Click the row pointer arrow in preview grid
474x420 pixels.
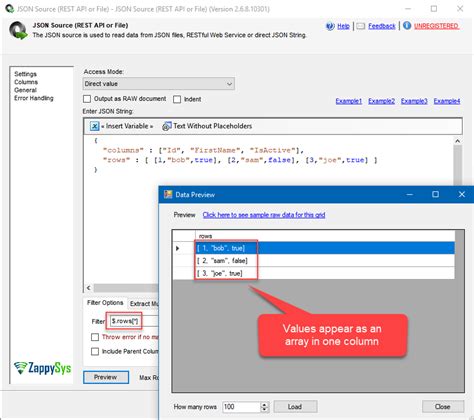tap(178, 248)
